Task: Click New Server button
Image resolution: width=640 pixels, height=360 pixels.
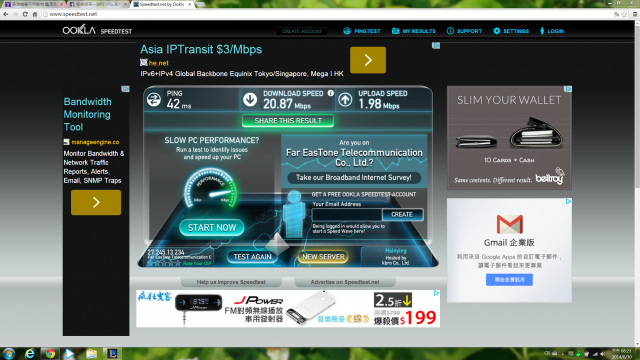Action: [x=323, y=257]
